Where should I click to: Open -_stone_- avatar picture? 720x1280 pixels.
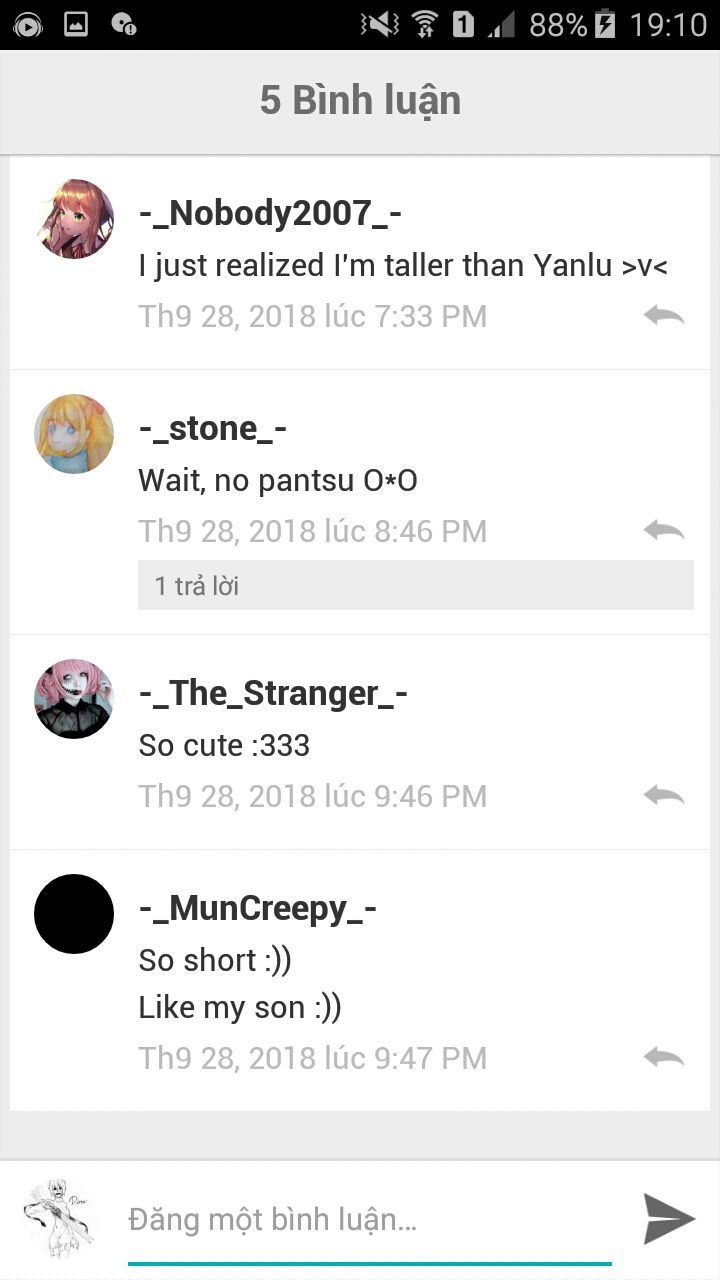pos(74,434)
